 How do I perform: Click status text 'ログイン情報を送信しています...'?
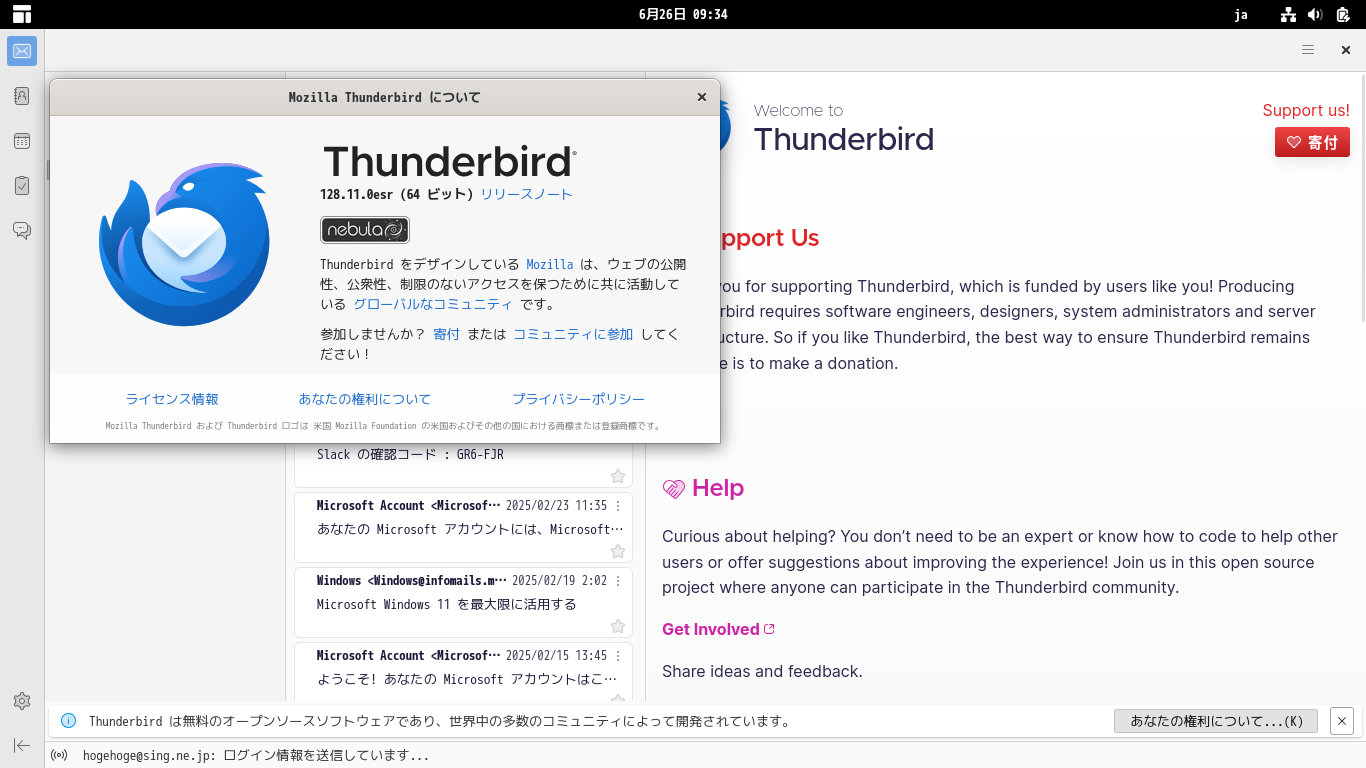coord(326,756)
